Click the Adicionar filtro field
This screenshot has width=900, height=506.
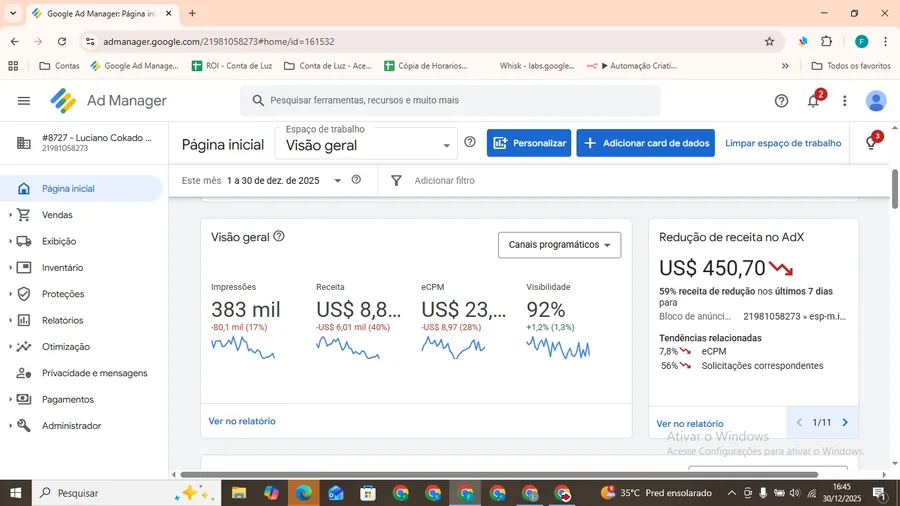[445, 181]
